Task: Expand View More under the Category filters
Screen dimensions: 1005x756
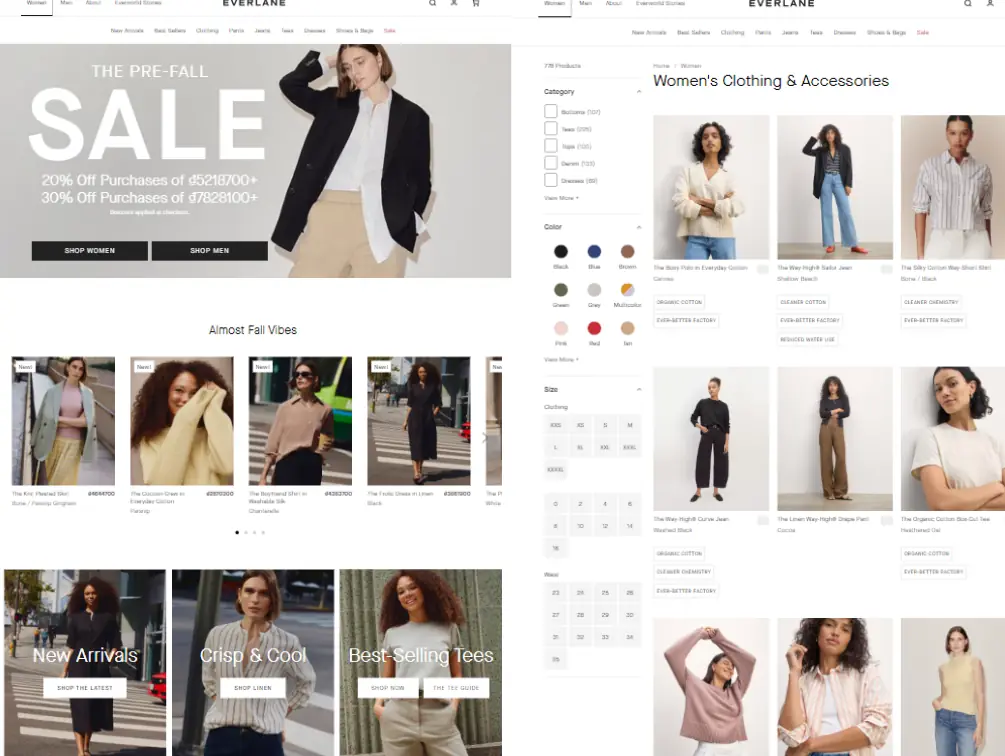Action: tap(561, 198)
